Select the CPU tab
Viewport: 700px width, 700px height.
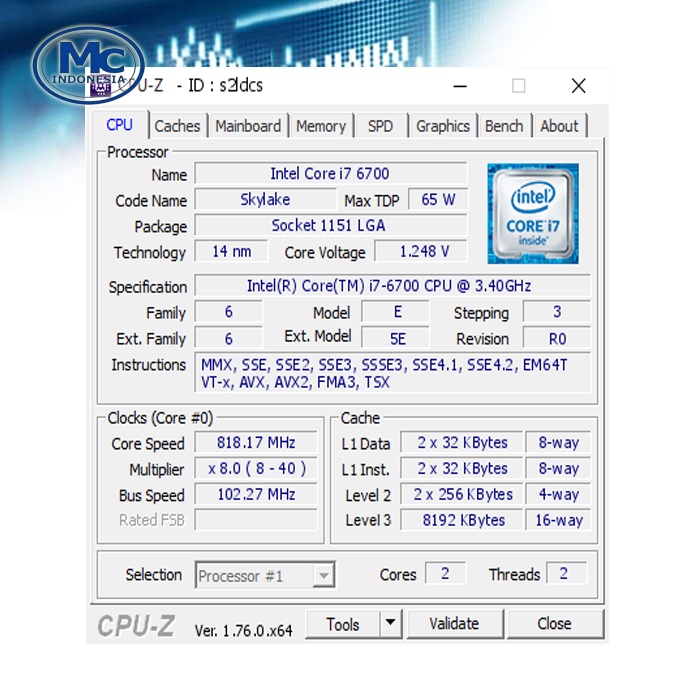point(119,125)
